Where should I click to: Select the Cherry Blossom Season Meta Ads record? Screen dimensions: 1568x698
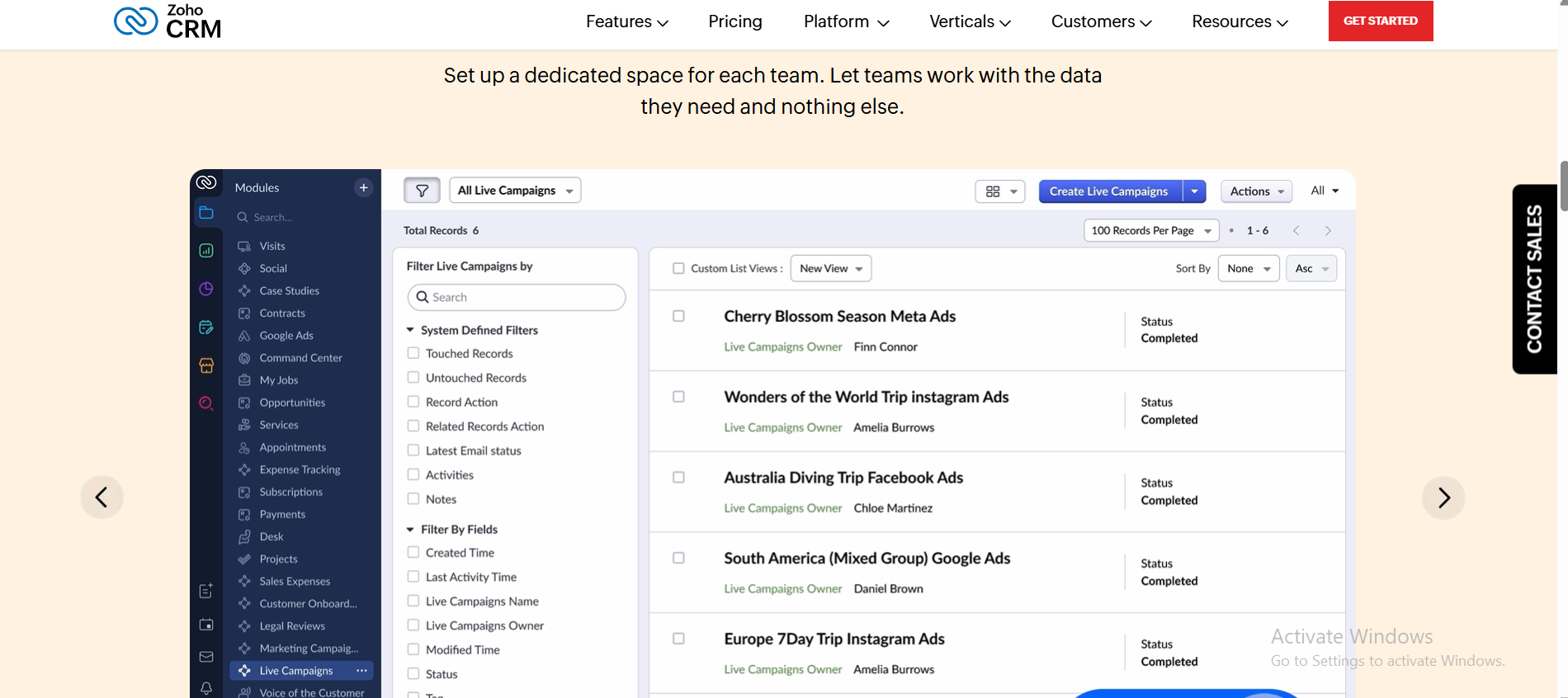(678, 316)
